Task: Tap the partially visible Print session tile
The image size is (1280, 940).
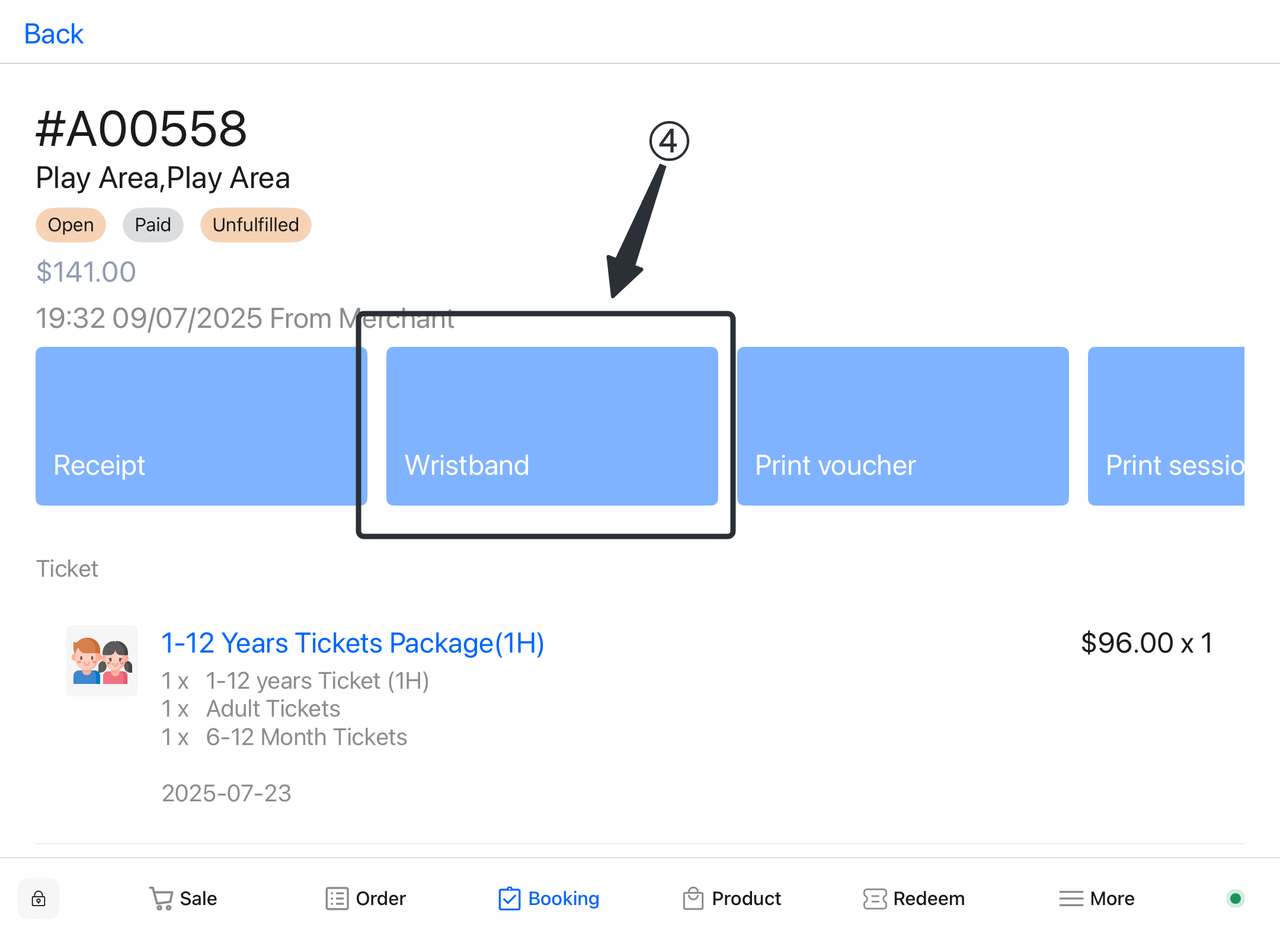Action: pos(1166,426)
